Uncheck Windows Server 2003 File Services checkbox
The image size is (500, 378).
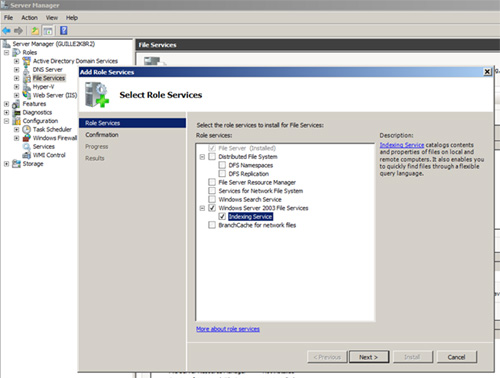coord(212,208)
